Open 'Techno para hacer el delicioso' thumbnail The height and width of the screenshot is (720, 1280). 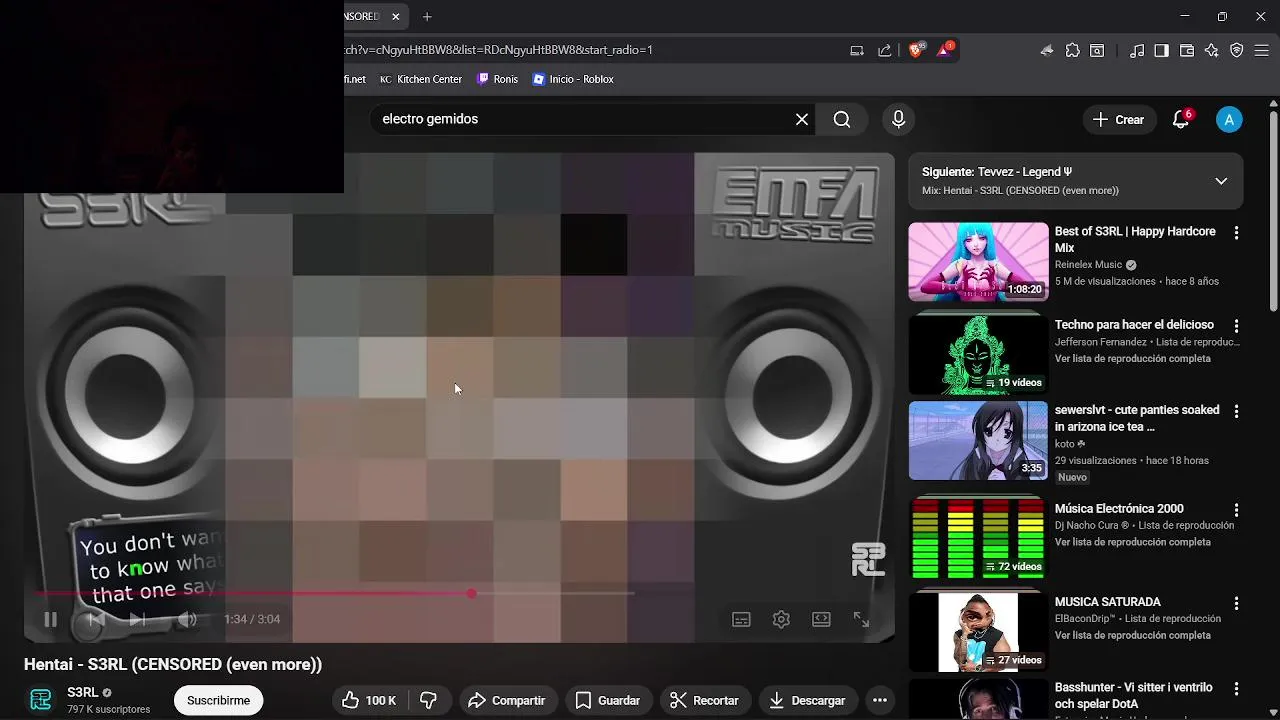[978, 354]
